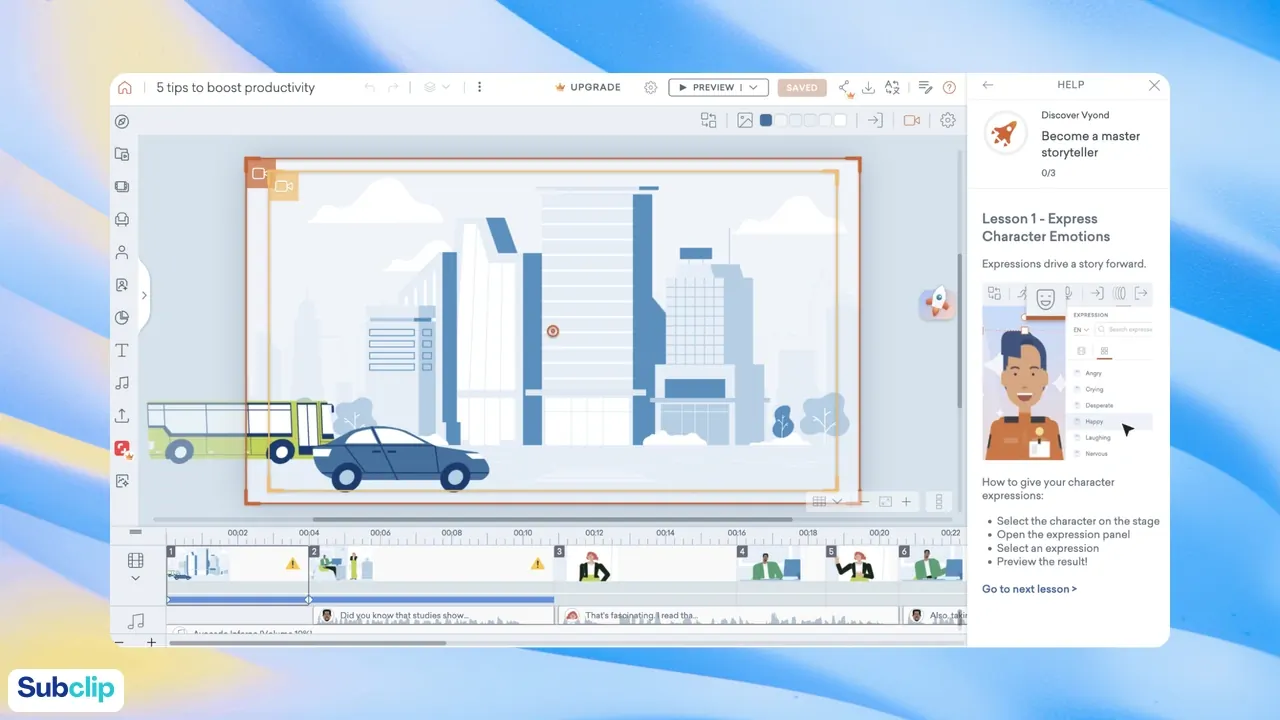
Task: Expand the left sidebar panel arrow
Action: 144,295
